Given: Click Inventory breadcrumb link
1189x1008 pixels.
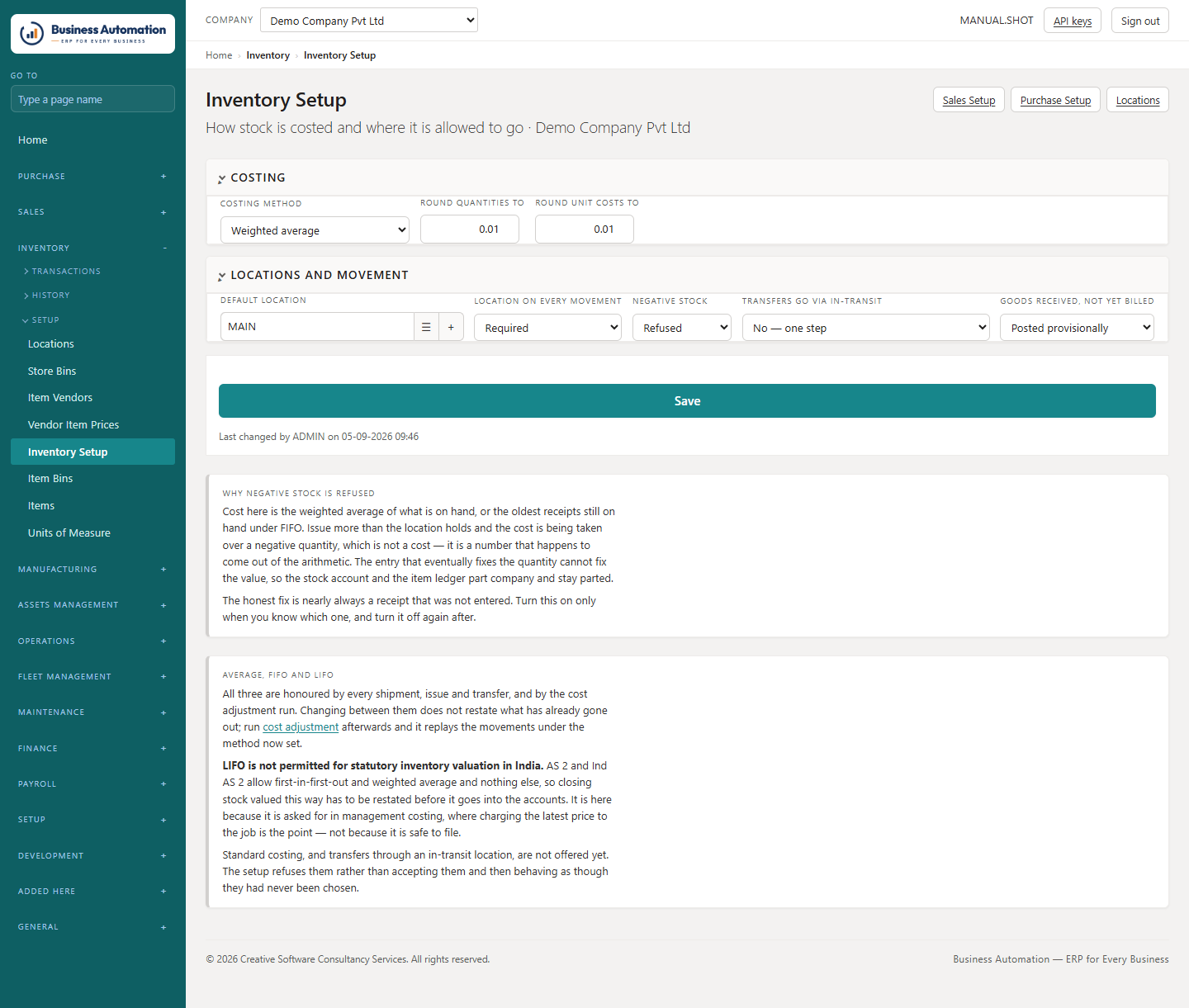Looking at the screenshot, I should 268,55.
